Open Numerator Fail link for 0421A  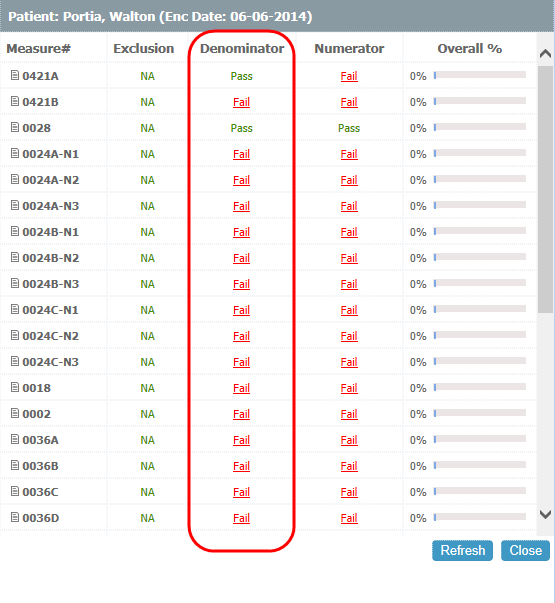coord(349,76)
